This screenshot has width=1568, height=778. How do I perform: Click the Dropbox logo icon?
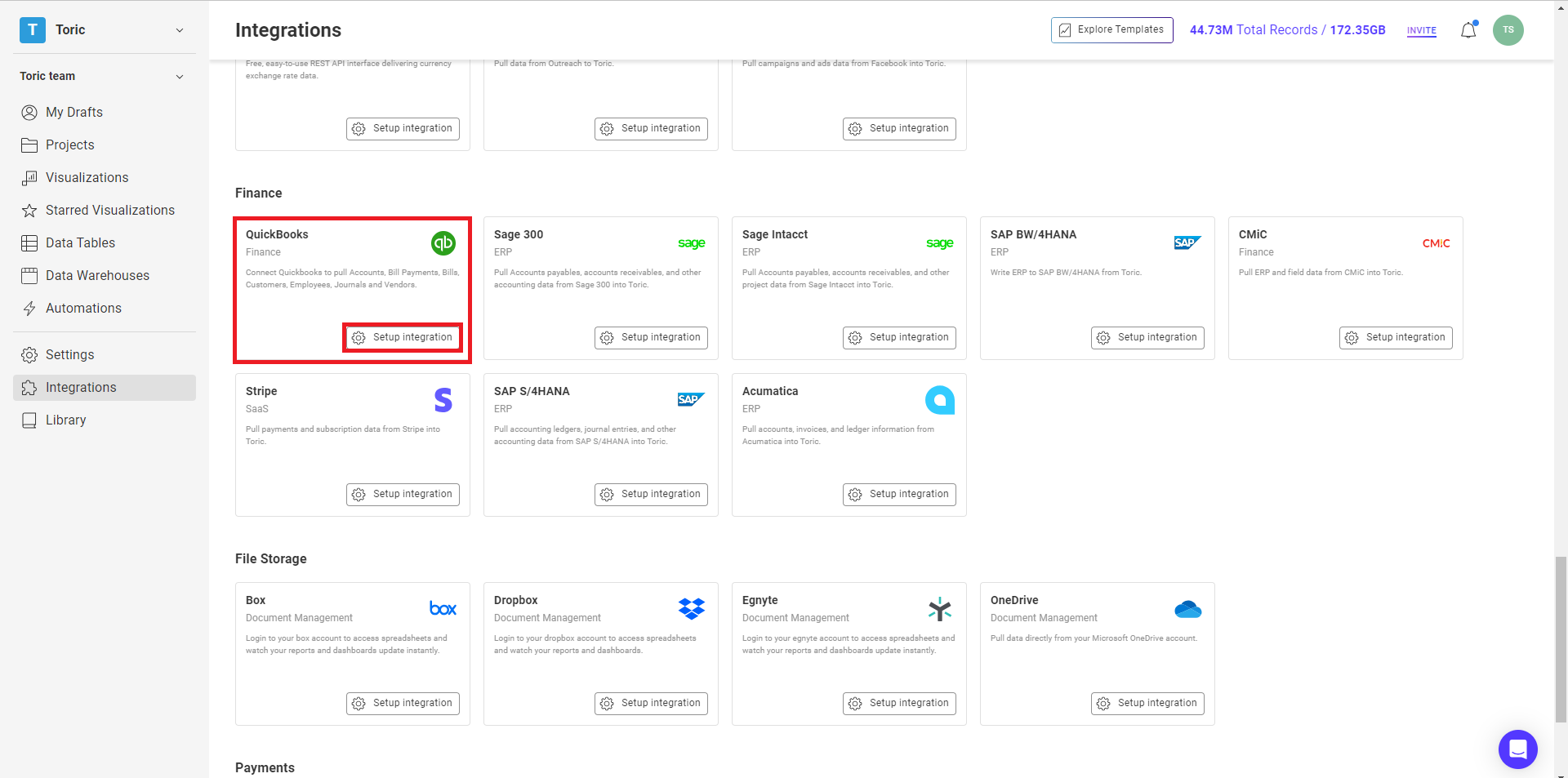click(692, 609)
